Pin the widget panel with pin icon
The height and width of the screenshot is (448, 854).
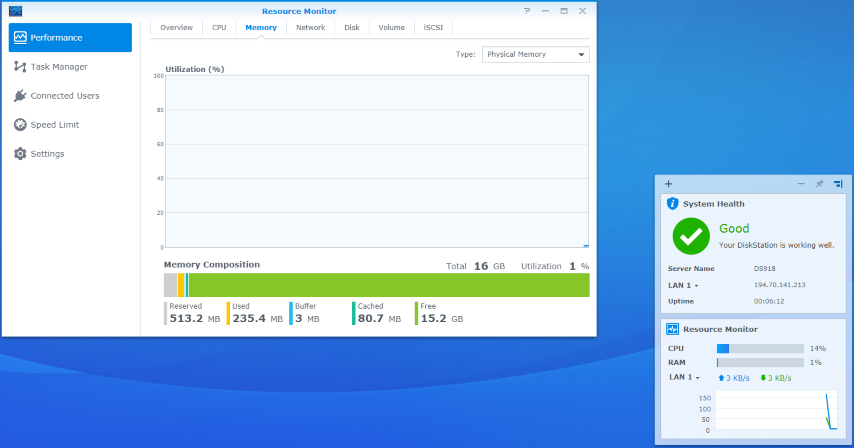pyautogui.click(x=819, y=184)
